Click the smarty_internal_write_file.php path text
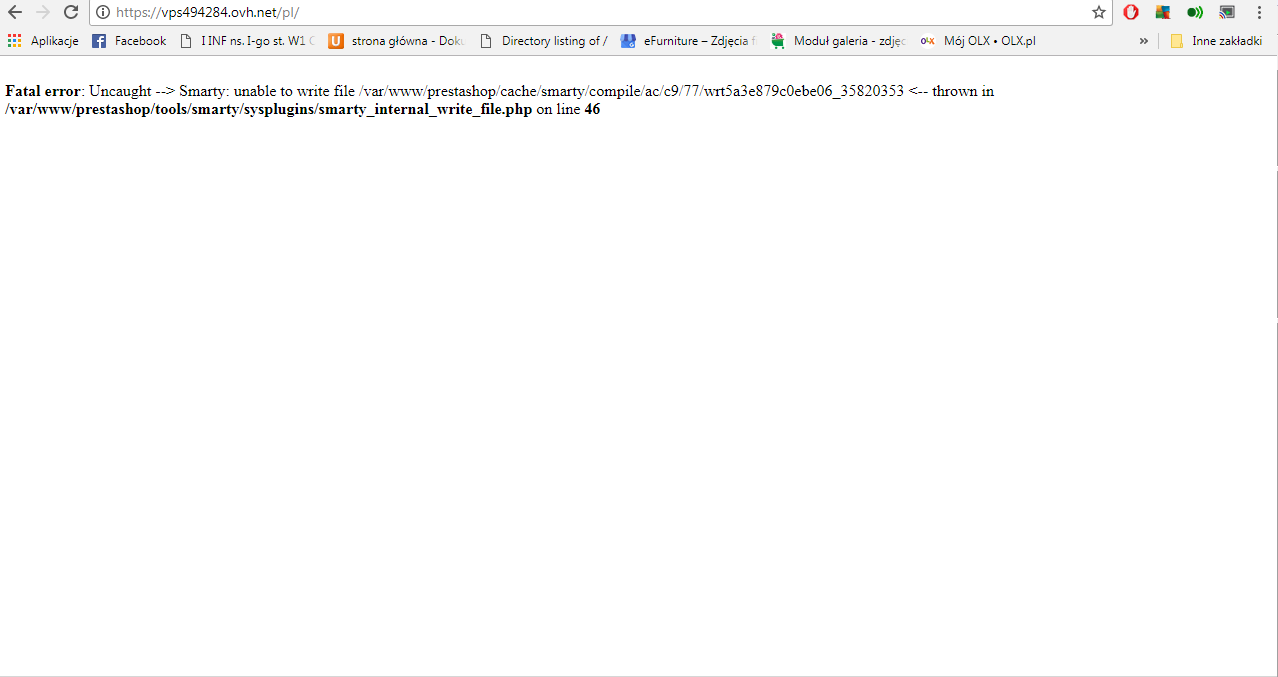Viewport: 1278px width, 677px height. point(269,109)
